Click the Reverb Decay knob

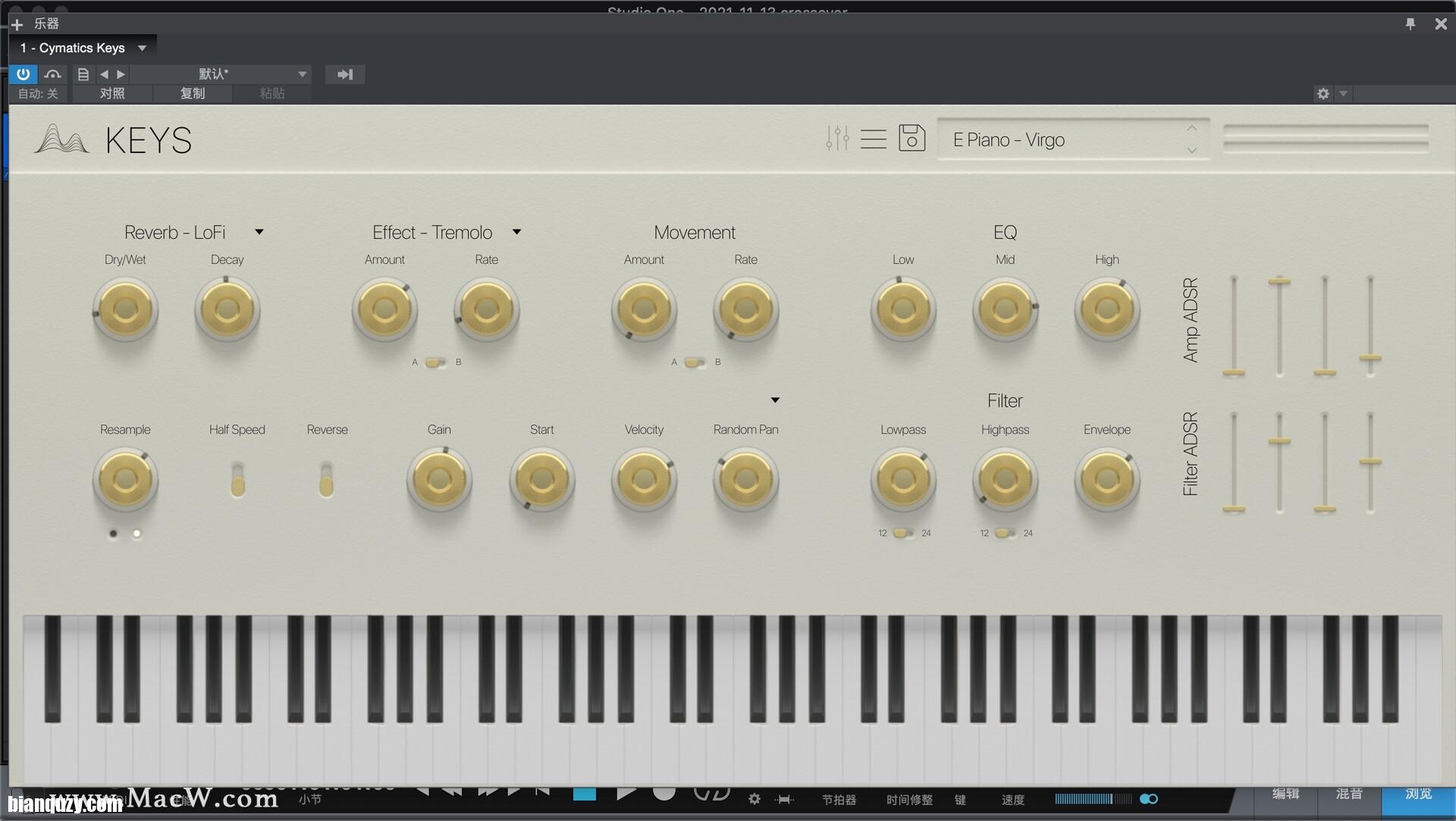coord(227,309)
